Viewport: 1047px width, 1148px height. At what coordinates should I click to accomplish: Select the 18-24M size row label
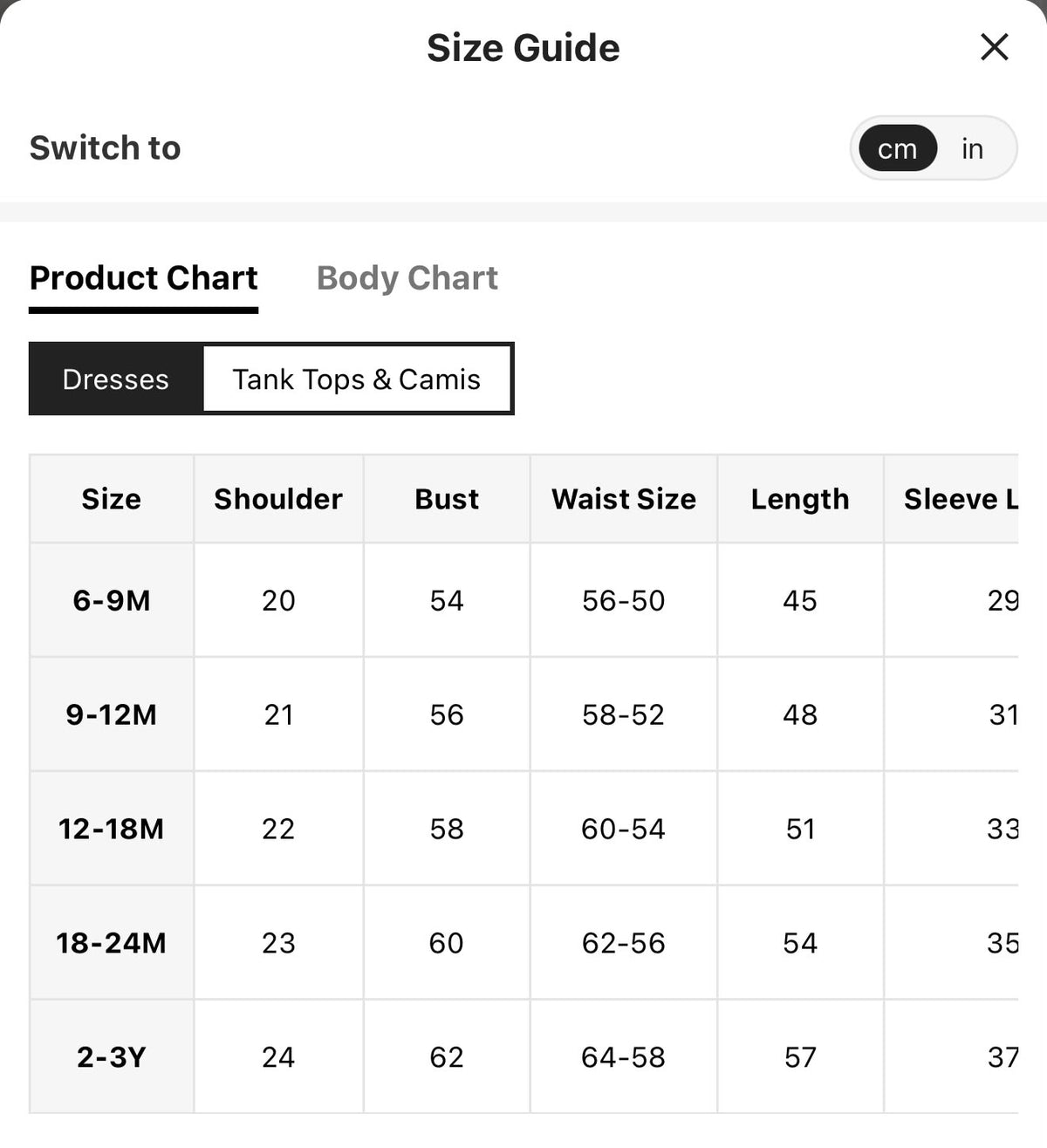click(x=112, y=943)
